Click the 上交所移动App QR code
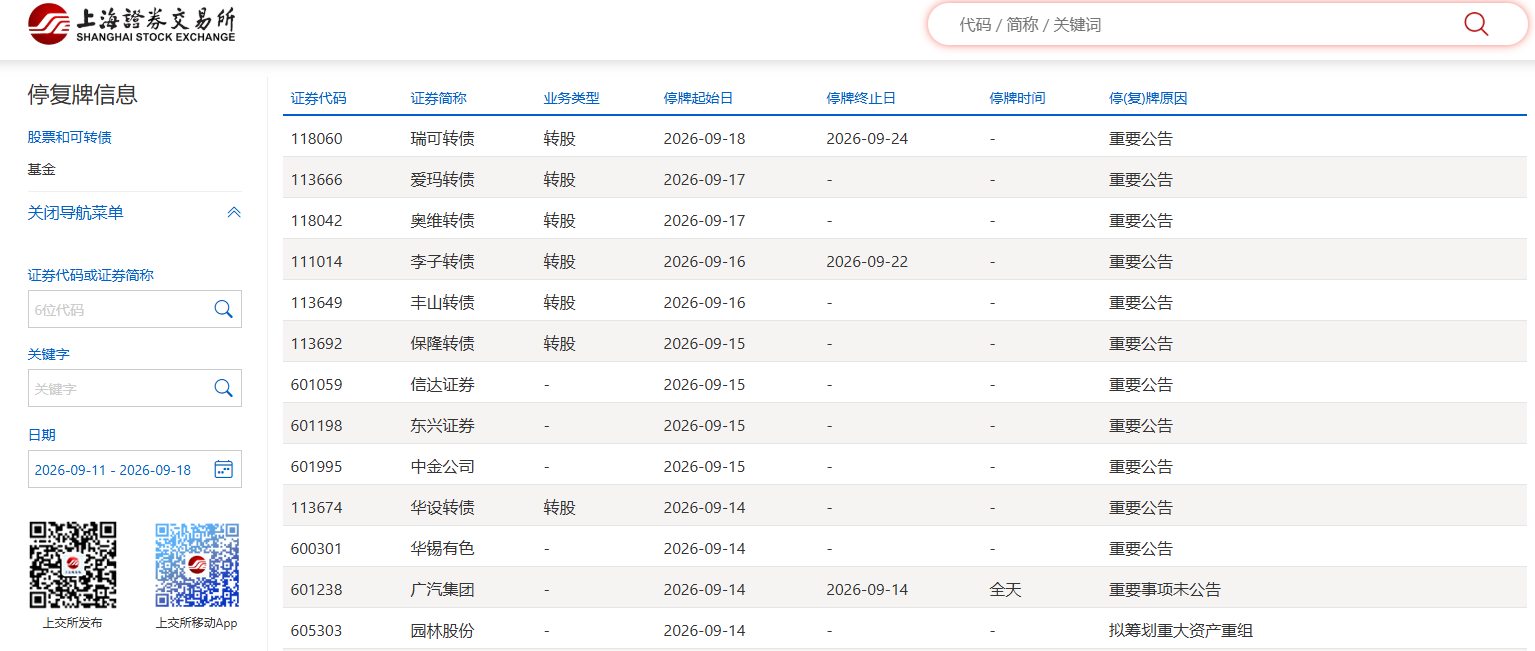Viewport: 1535px width, 651px height. tap(197, 565)
